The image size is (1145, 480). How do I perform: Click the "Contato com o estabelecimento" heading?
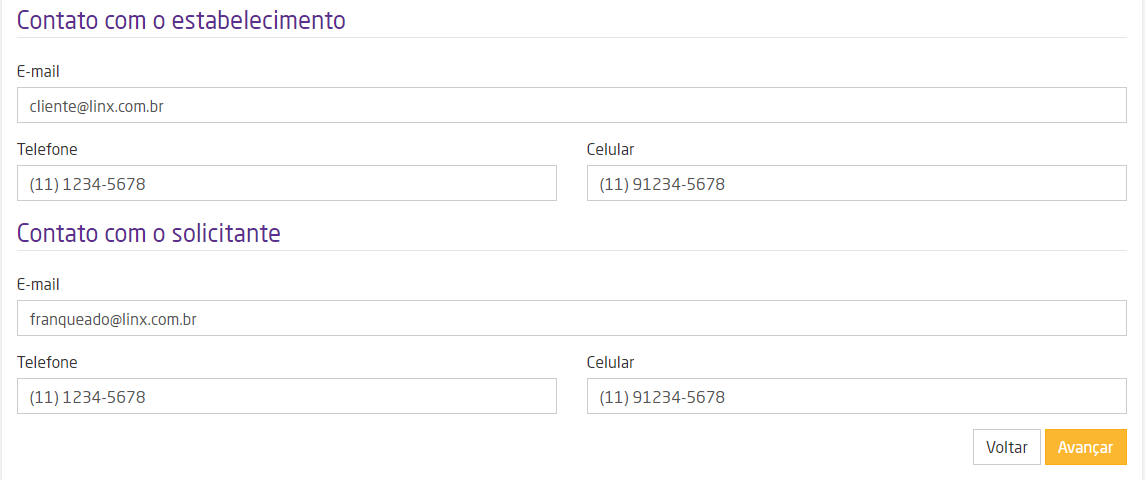(181, 20)
